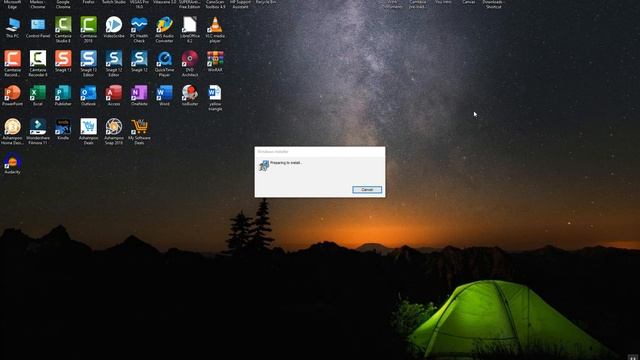Viewport: 640px width, 360px height.
Task: Open IsoBuster desktop shortcut
Action: click(190, 95)
